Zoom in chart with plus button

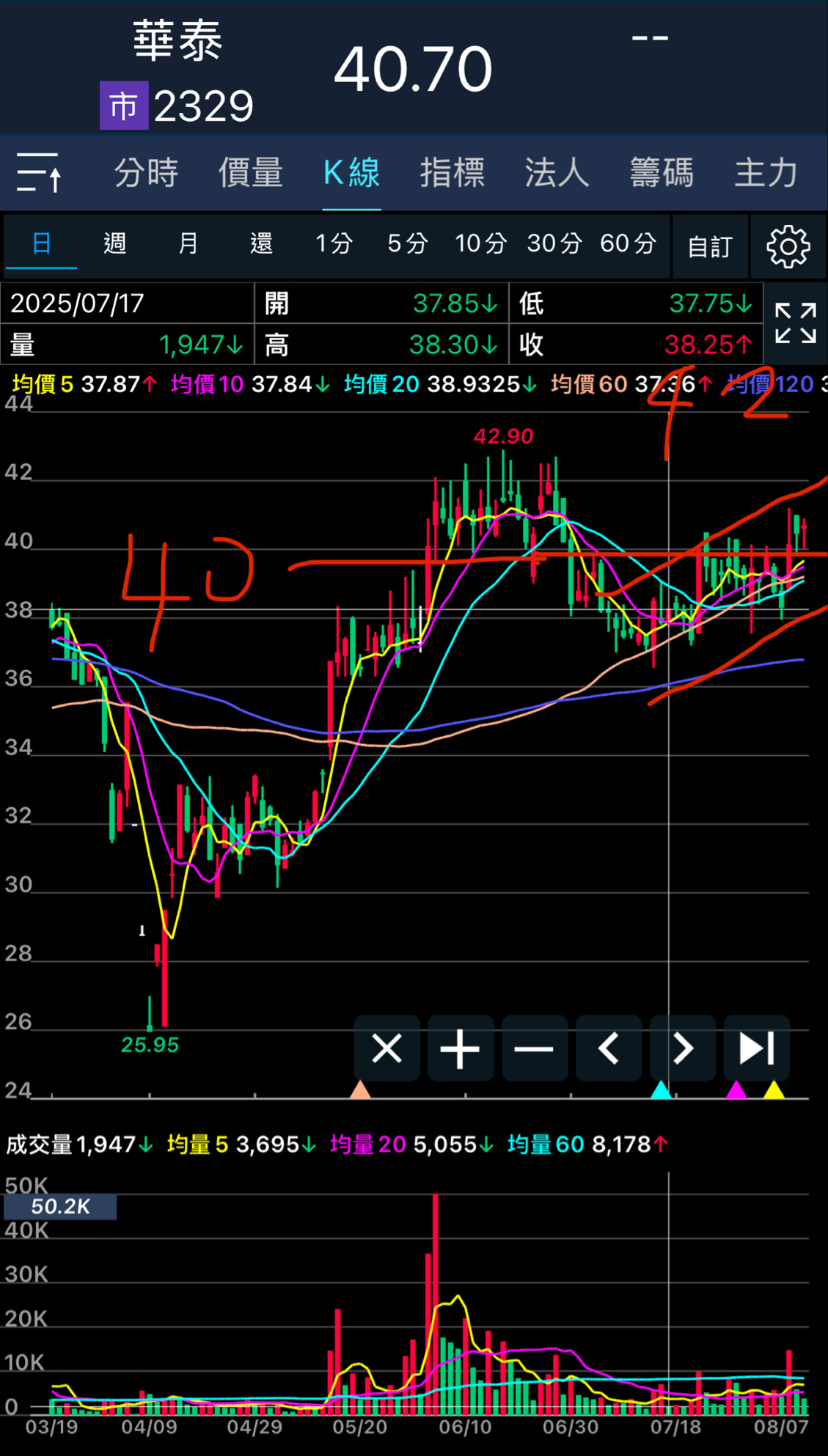pyautogui.click(x=461, y=1048)
